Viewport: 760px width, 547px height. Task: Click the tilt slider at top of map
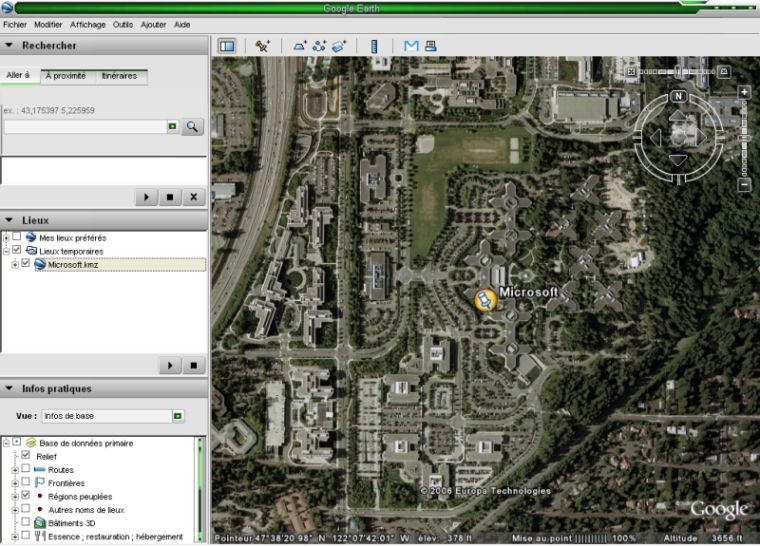coord(677,72)
